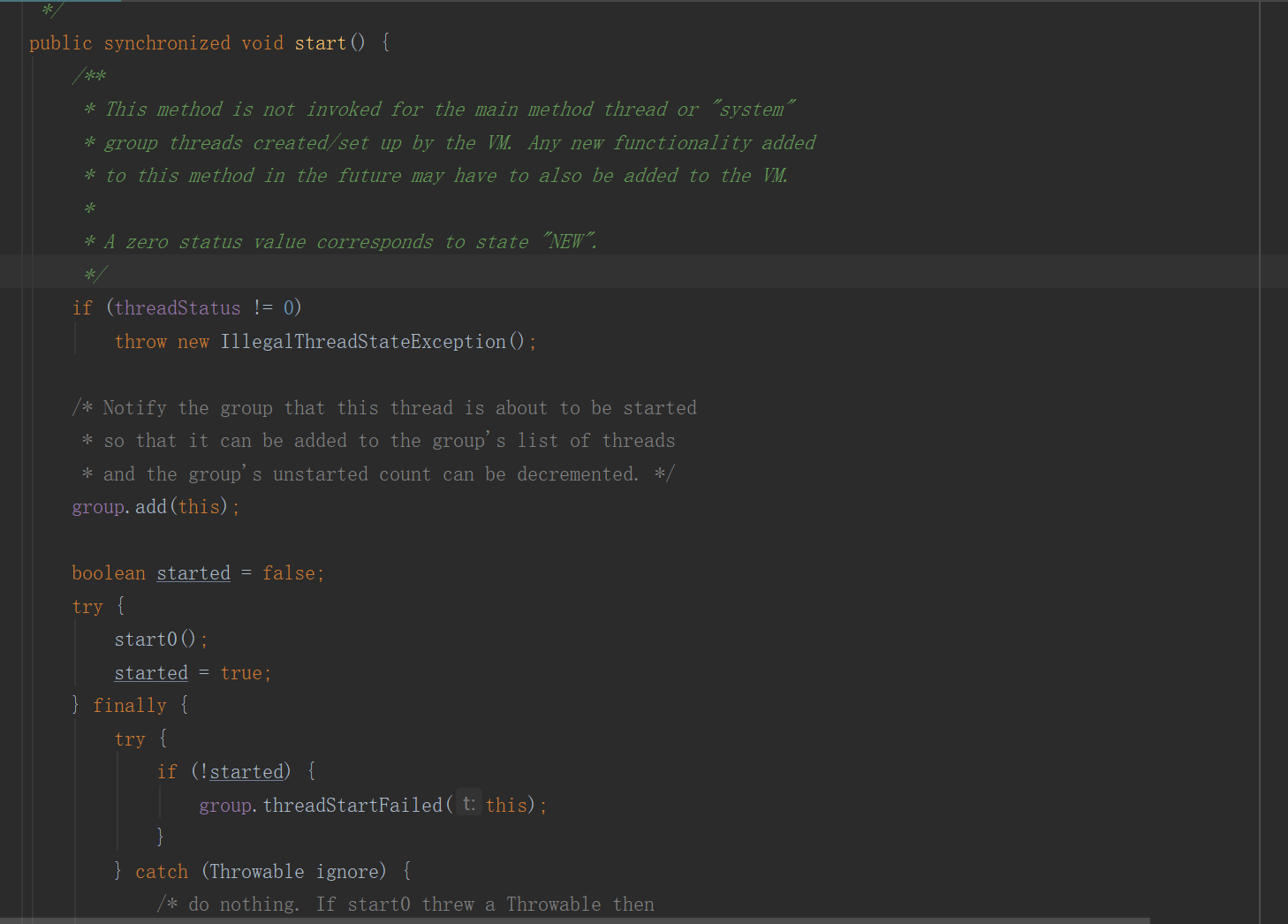Click the comment 'Notify the group that this thread'
Image resolution: width=1288 pixels, height=924 pixels.
coord(384,408)
